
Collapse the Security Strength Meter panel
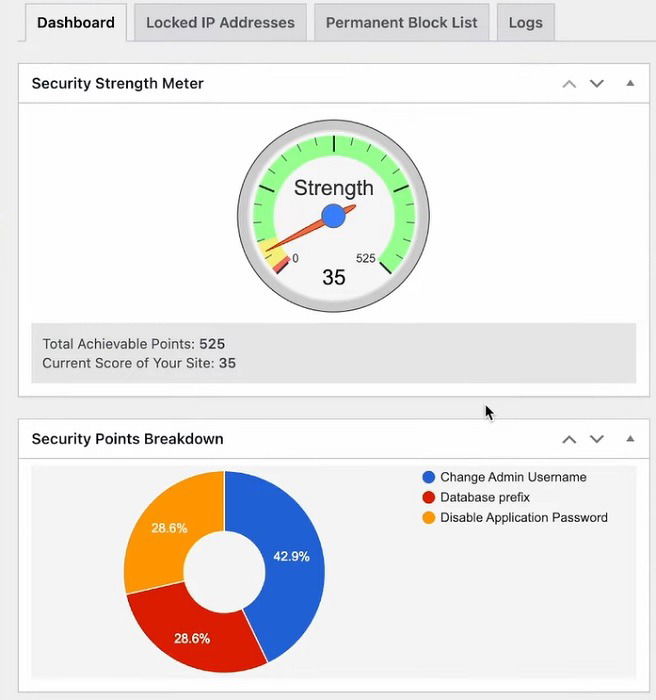630,84
